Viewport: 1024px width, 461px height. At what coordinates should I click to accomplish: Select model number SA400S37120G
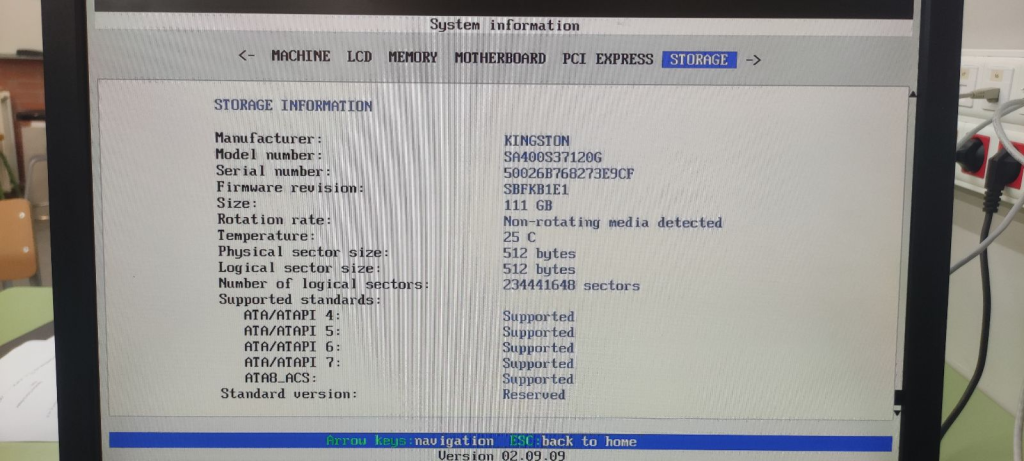click(552, 157)
